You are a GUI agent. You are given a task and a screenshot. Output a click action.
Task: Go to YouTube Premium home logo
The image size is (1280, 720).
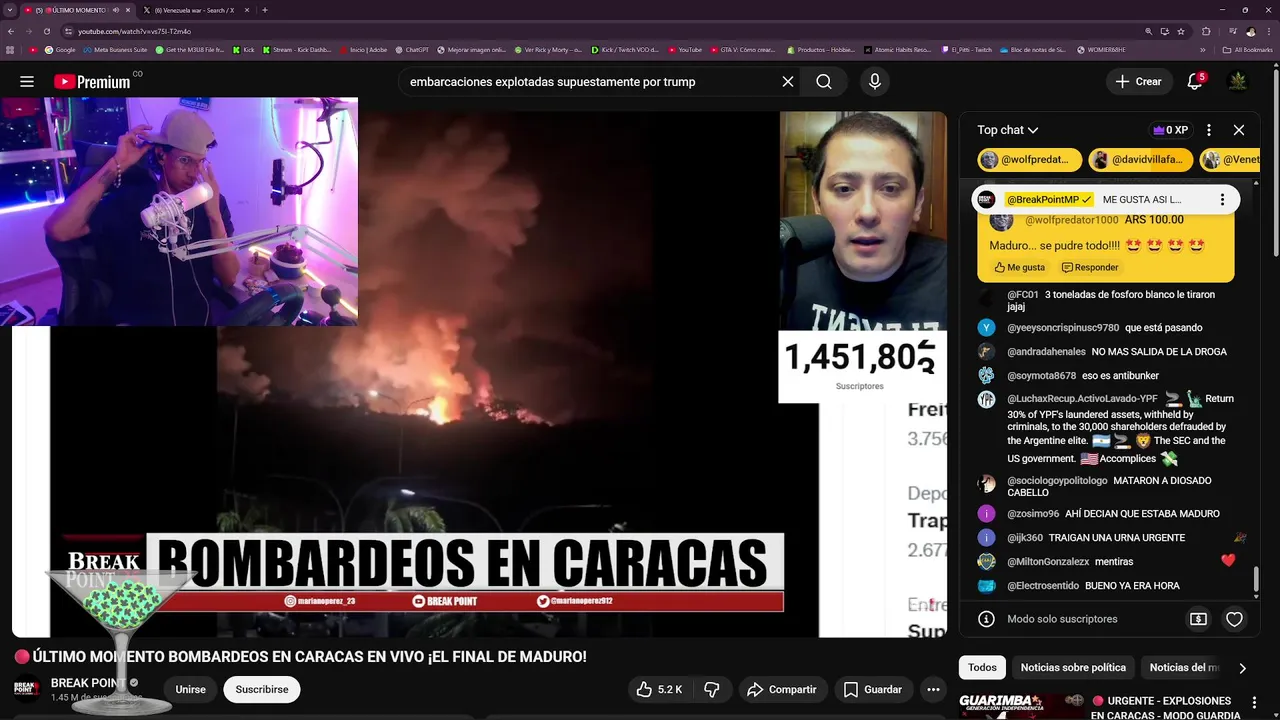(x=92, y=82)
